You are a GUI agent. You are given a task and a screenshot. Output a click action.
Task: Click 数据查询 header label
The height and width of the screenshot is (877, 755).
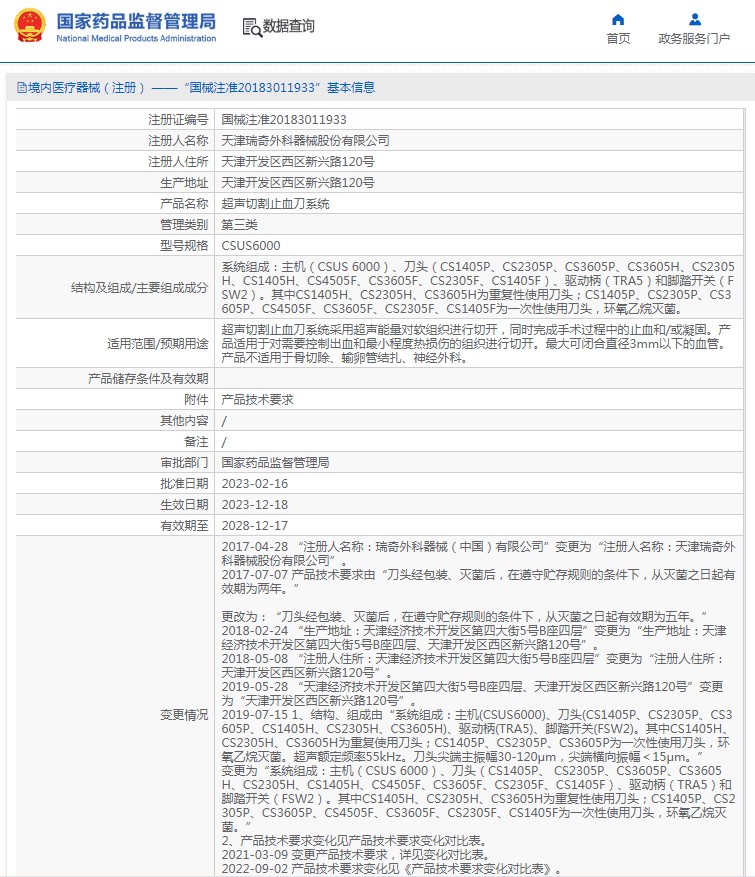289,26
